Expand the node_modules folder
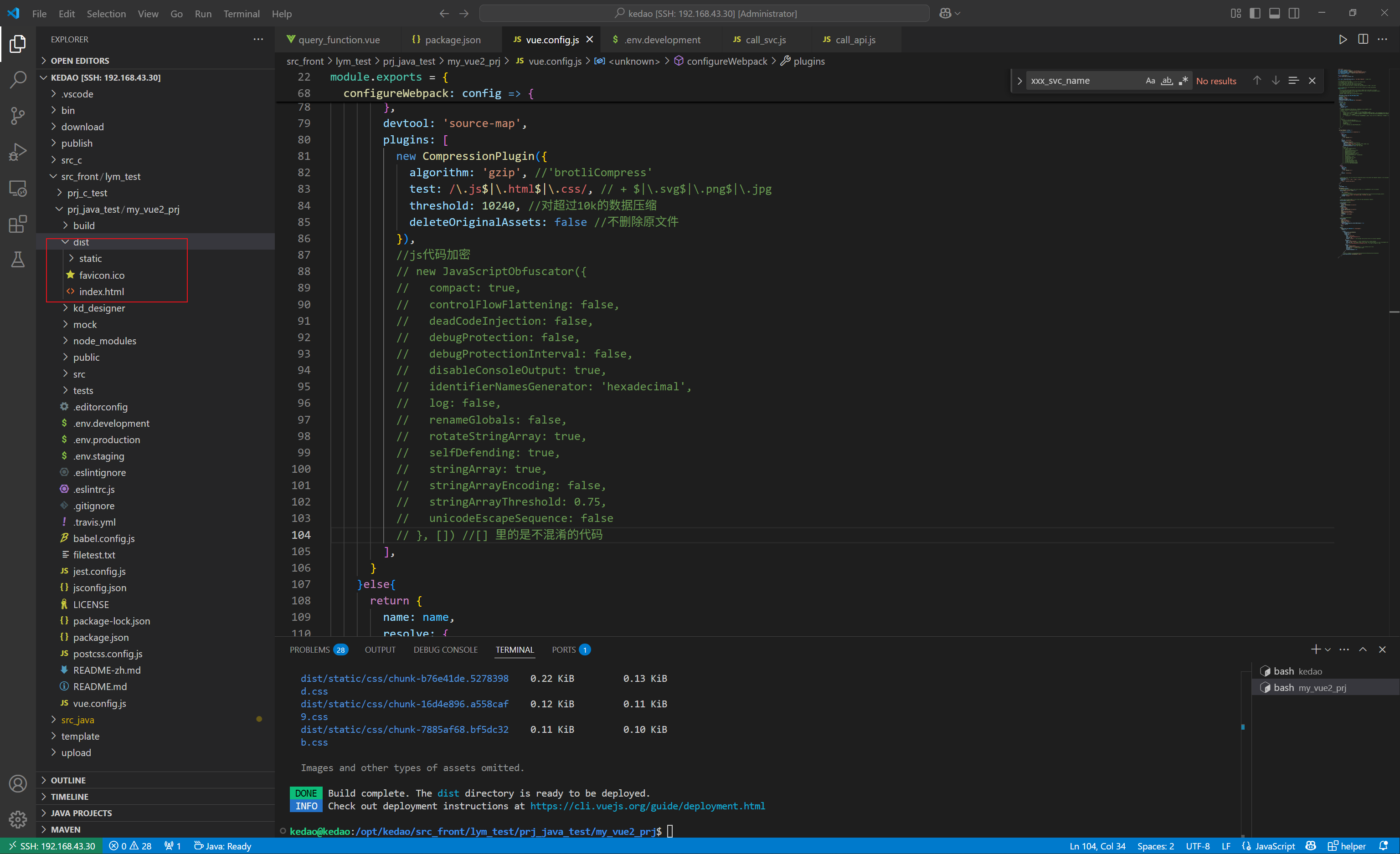The image size is (1400, 854). click(104, 341)
